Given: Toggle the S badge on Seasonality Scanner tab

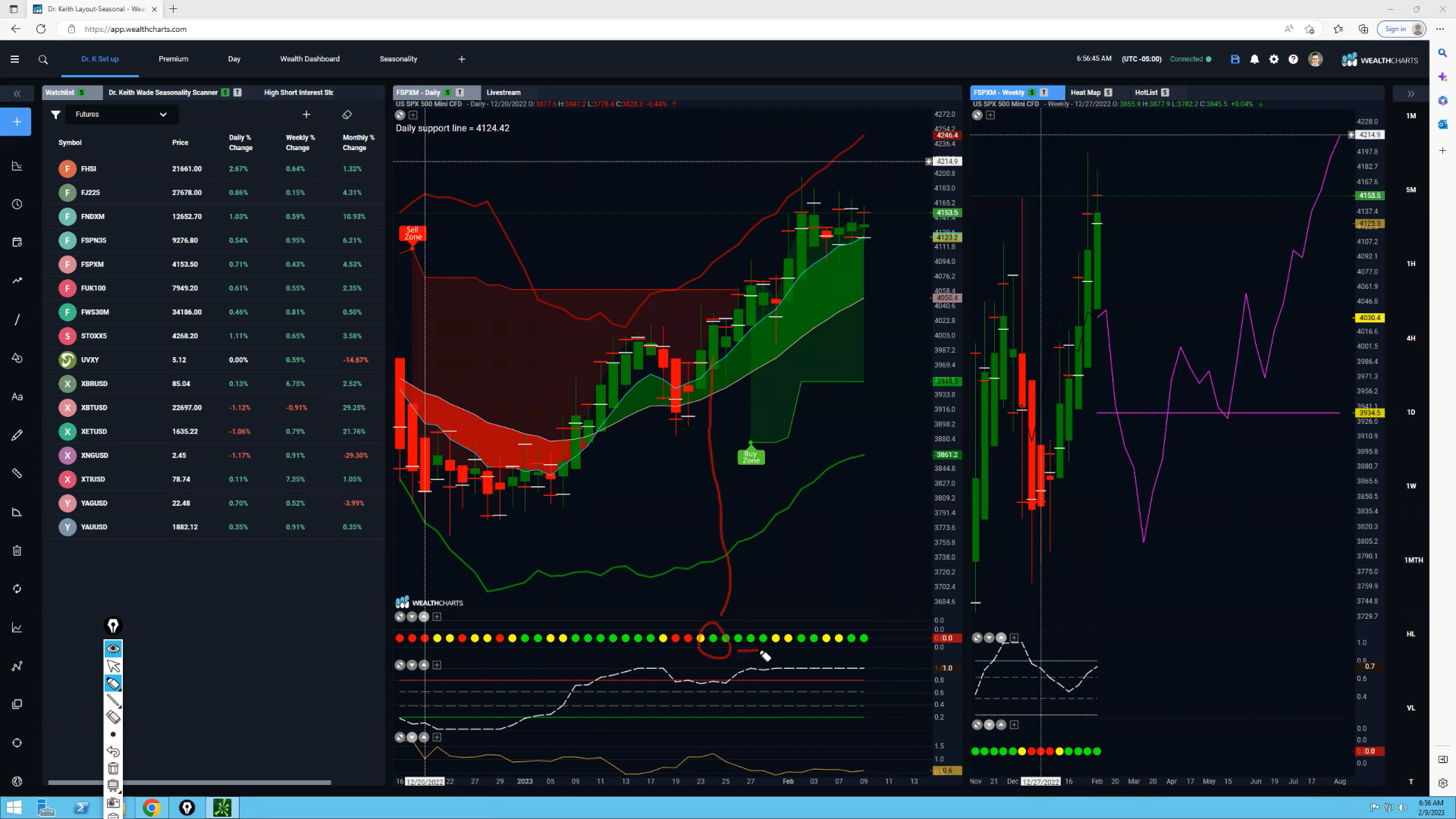Looking at the screenshot, I should pyautogui.click(x=225, y=93).
